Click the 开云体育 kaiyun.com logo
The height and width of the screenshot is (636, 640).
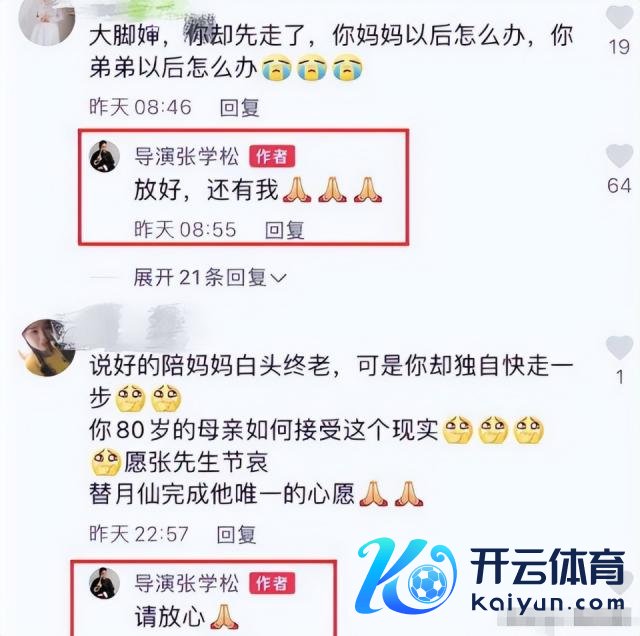[x=491, y=578]
